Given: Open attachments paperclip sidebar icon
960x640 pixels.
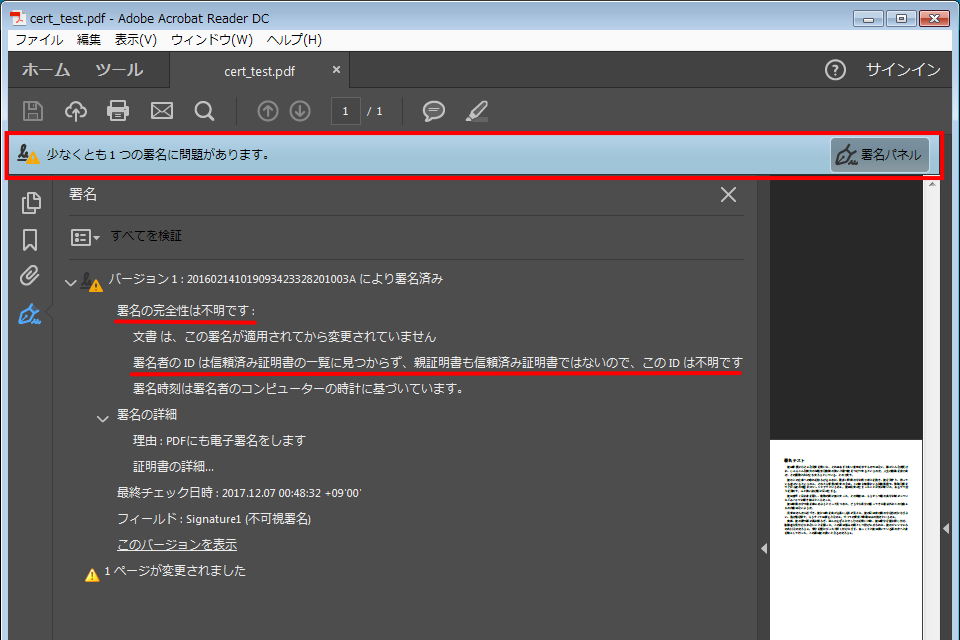Looking at the screenshot, I should click(29, 276).
